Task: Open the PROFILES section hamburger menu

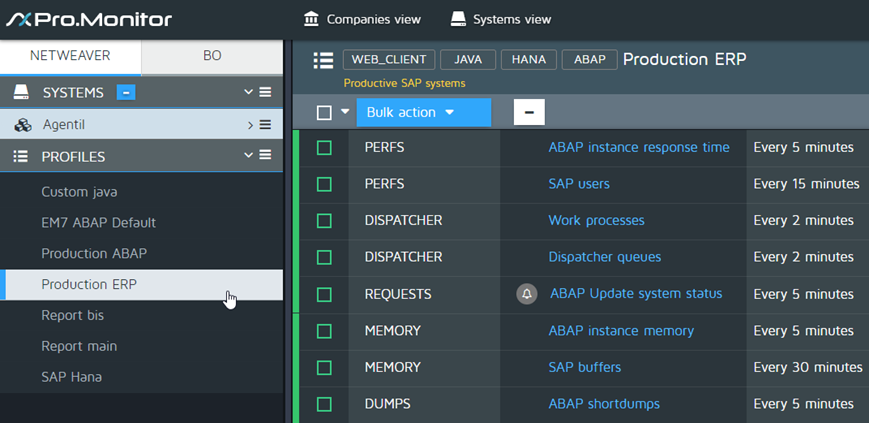Action: 265,155
